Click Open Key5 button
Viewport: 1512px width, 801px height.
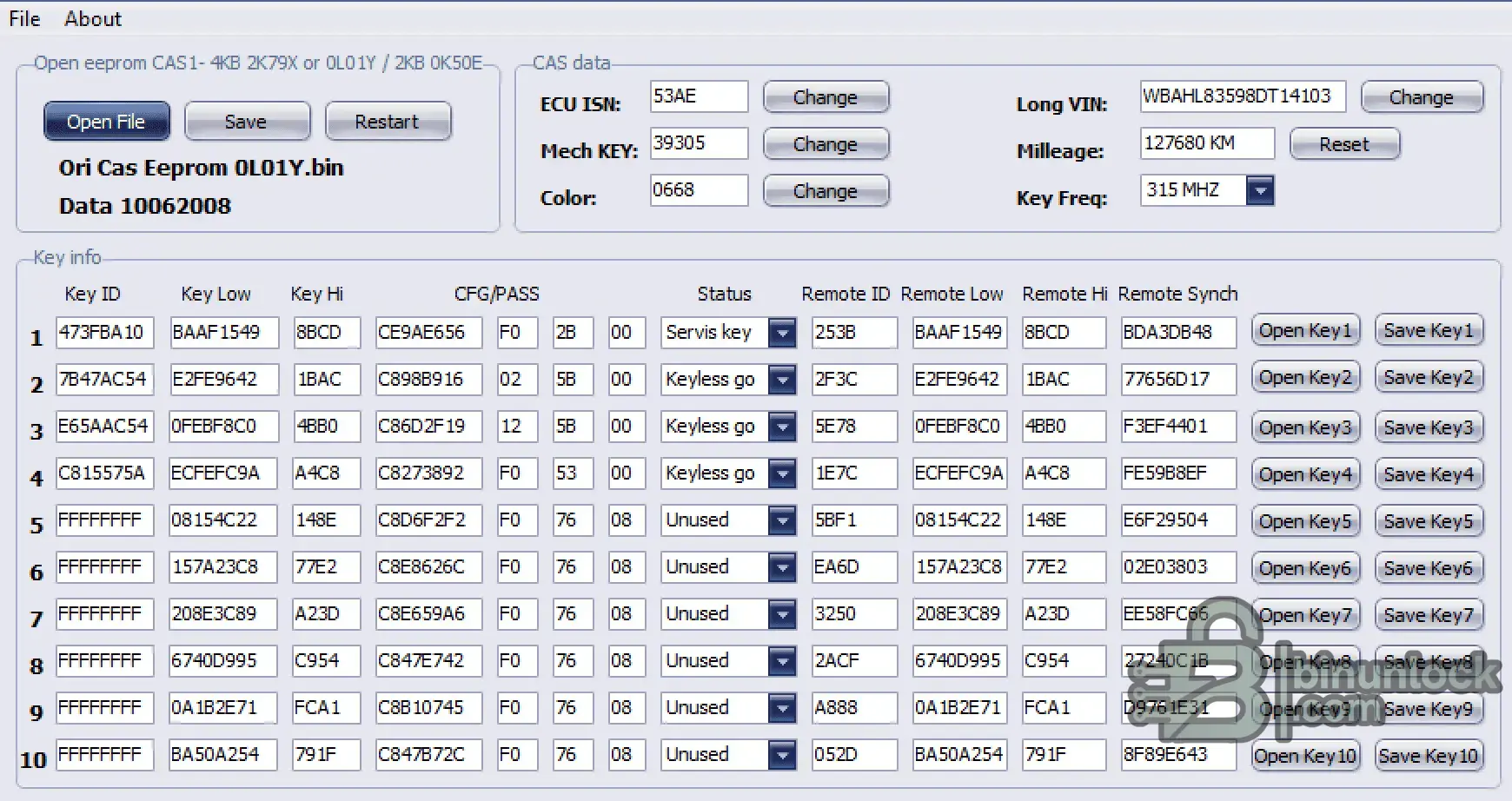click(1305, 521)
